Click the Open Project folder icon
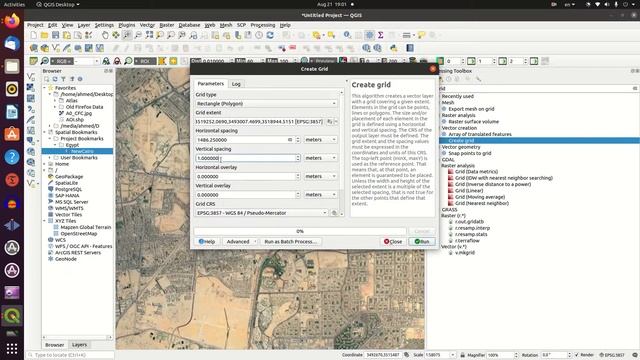The height and width of the screenshot is (360, 640). [44, 36]
